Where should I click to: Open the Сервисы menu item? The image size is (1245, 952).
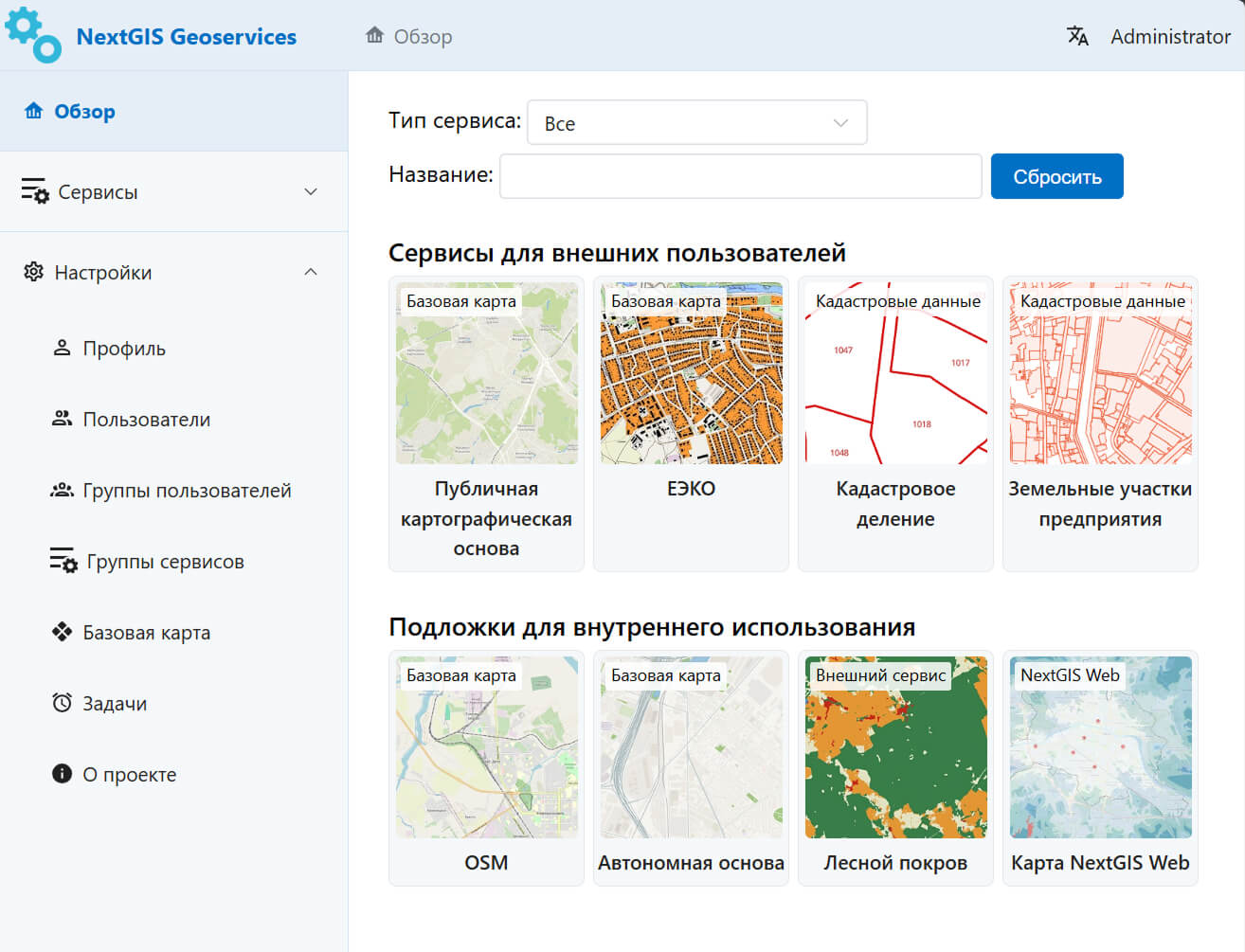(173, 191)
